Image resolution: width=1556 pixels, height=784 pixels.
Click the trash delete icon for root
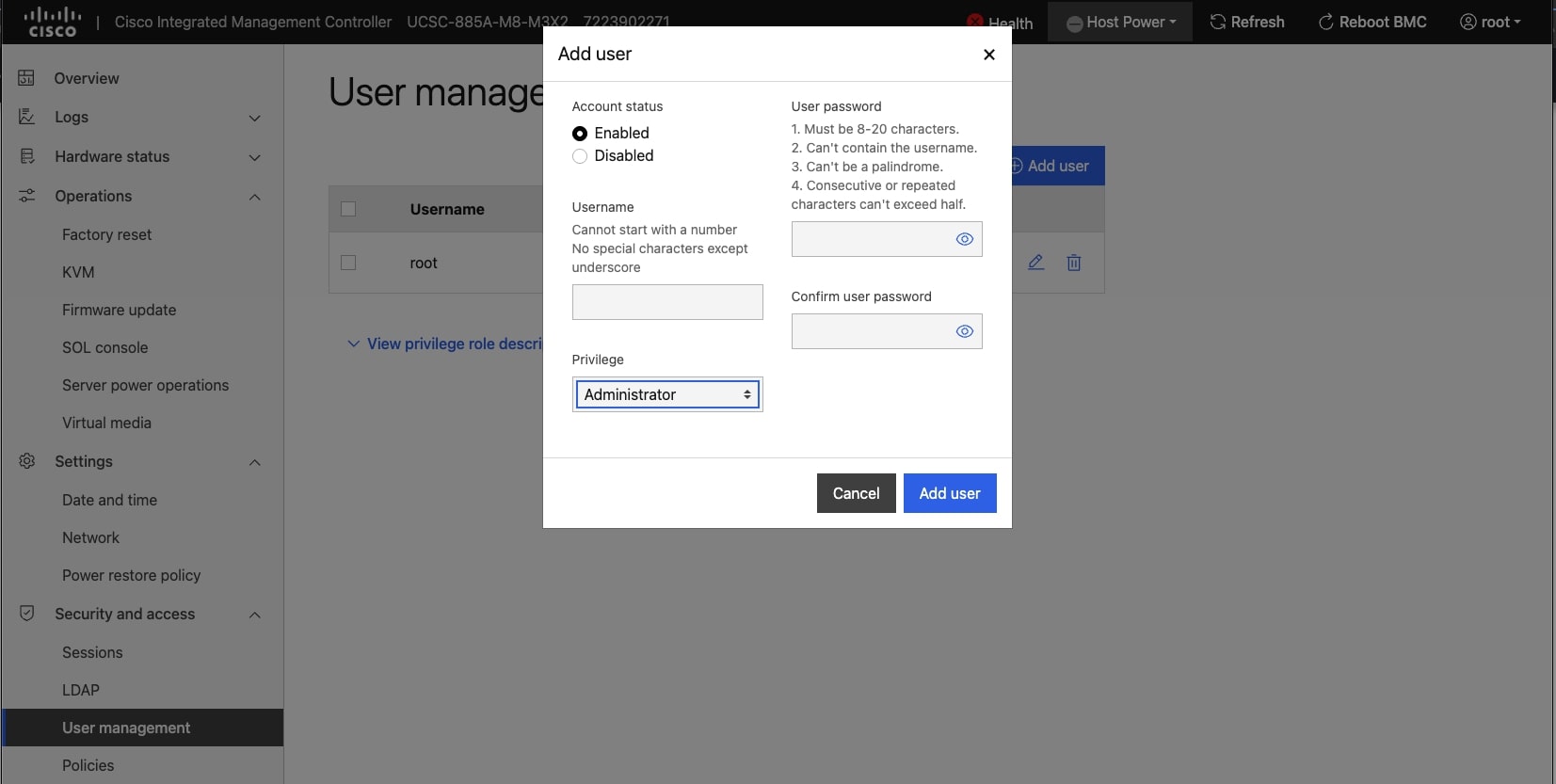click(1073, 263)
